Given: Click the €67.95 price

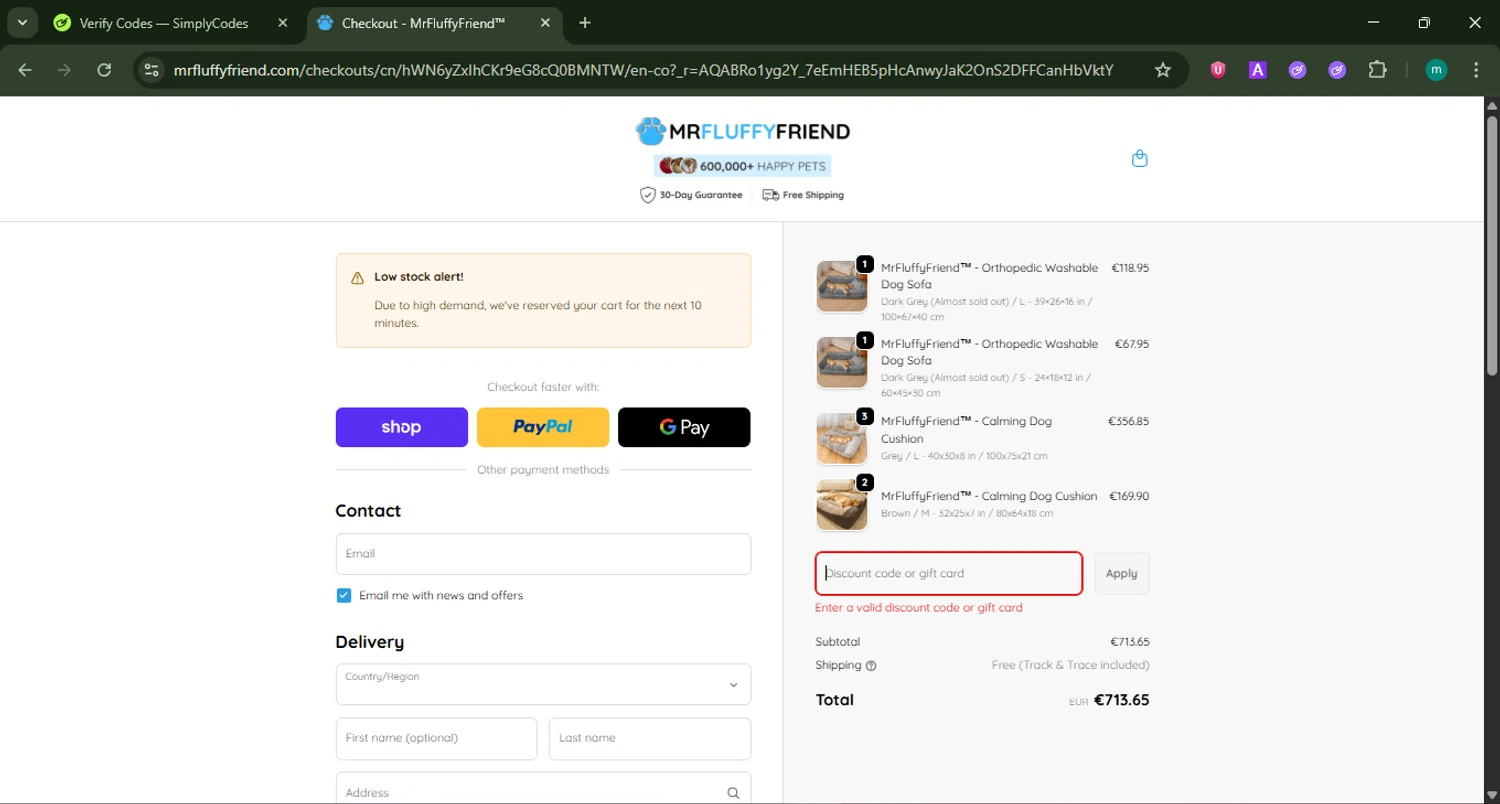Looking at the screenshot, I should pyautogui.click(x=1132, y=344).
